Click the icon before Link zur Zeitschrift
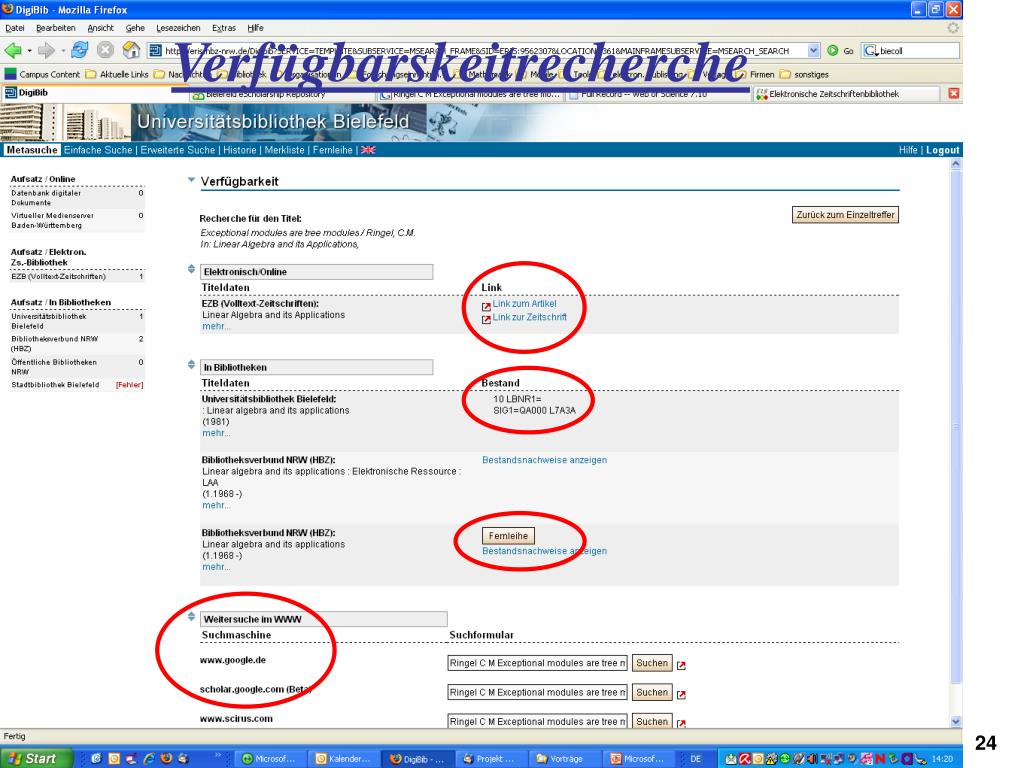1024x768 pixels. 486,319
